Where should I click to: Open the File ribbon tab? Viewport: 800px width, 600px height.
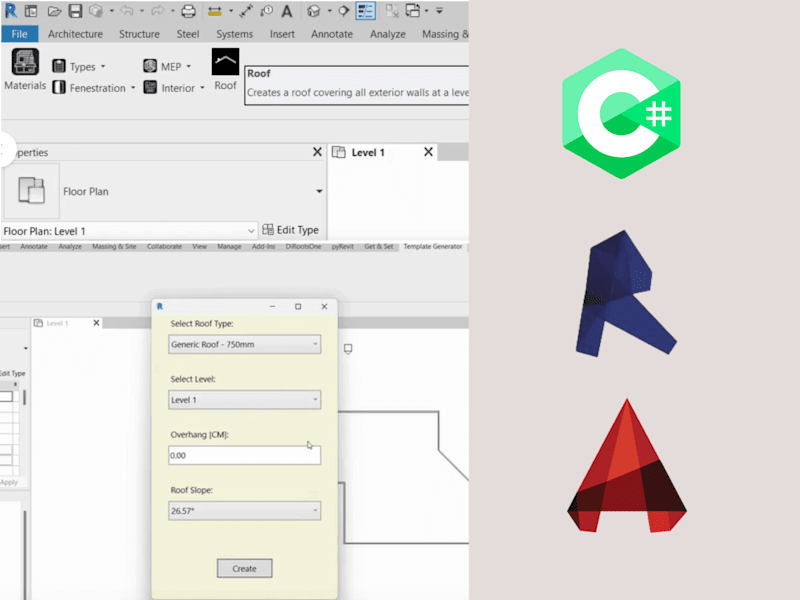tap(19, 34)
